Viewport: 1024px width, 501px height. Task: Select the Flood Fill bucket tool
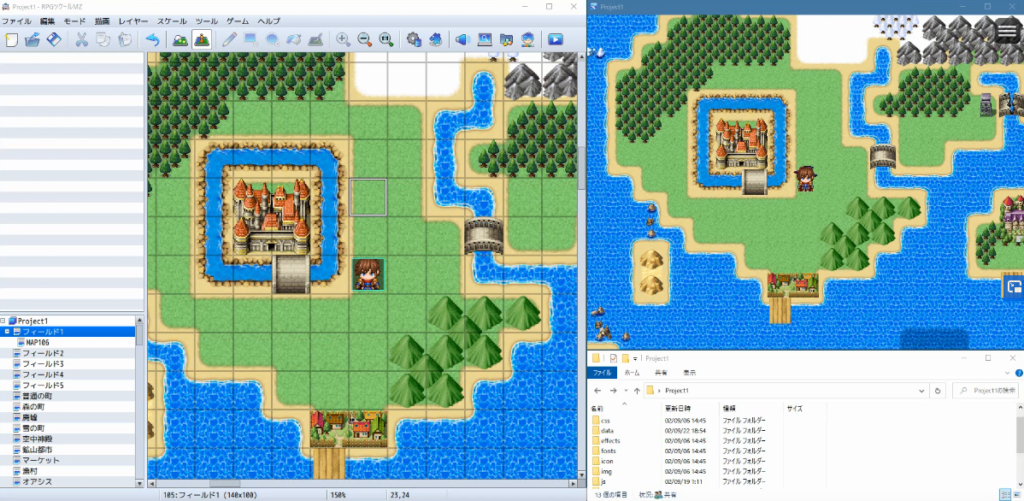point(294,40)
